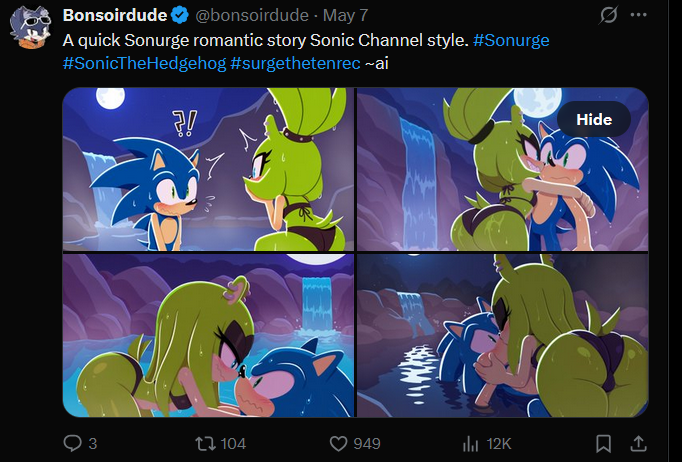
Task: Repost this tweet using the retweet icon
Action: [203, 443]
